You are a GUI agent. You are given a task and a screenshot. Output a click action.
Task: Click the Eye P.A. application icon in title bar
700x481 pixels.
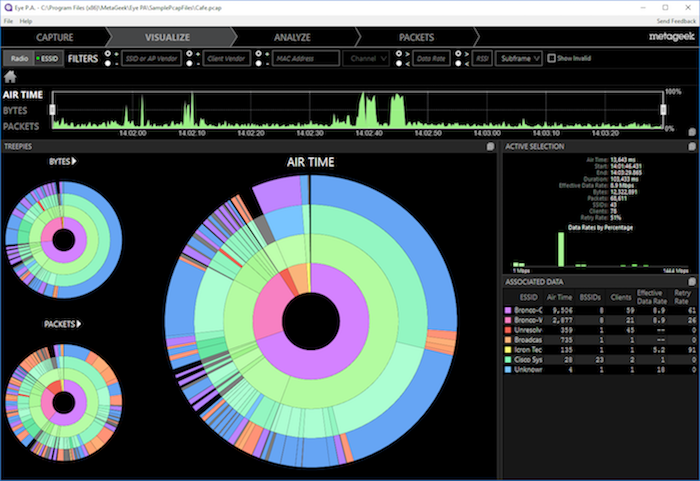click(x=7, y=8)
